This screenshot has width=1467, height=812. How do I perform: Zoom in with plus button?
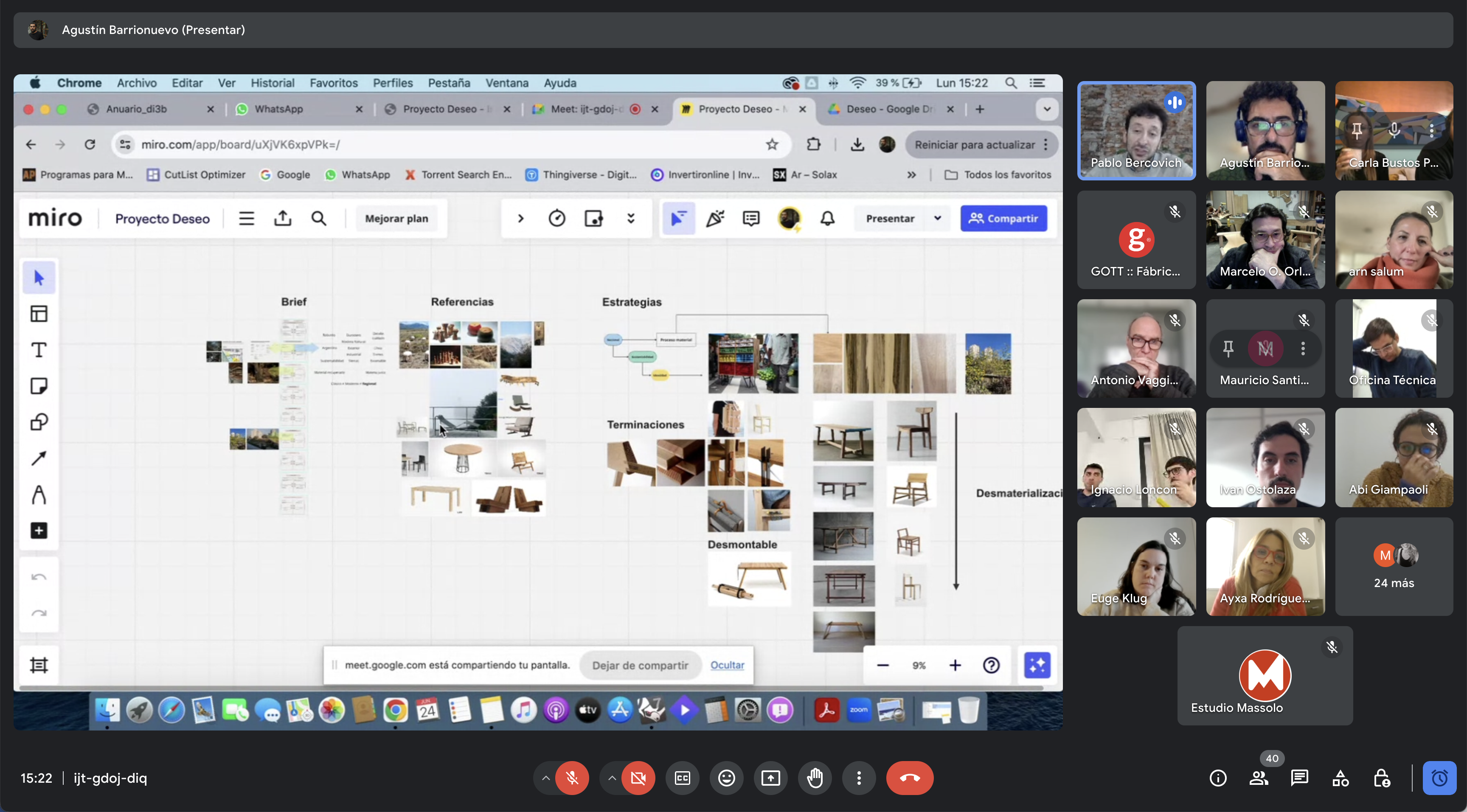pos(955,665)
